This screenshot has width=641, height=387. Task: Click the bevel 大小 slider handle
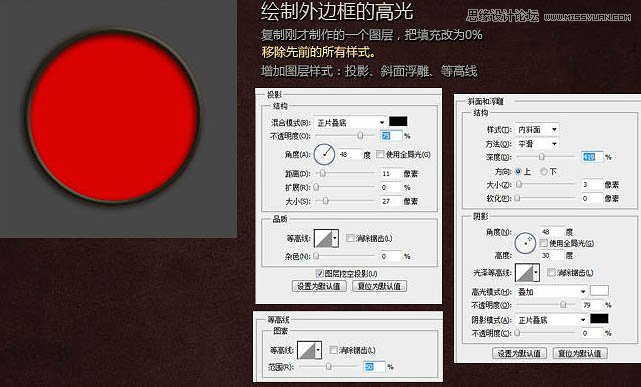tap(519, 184)
